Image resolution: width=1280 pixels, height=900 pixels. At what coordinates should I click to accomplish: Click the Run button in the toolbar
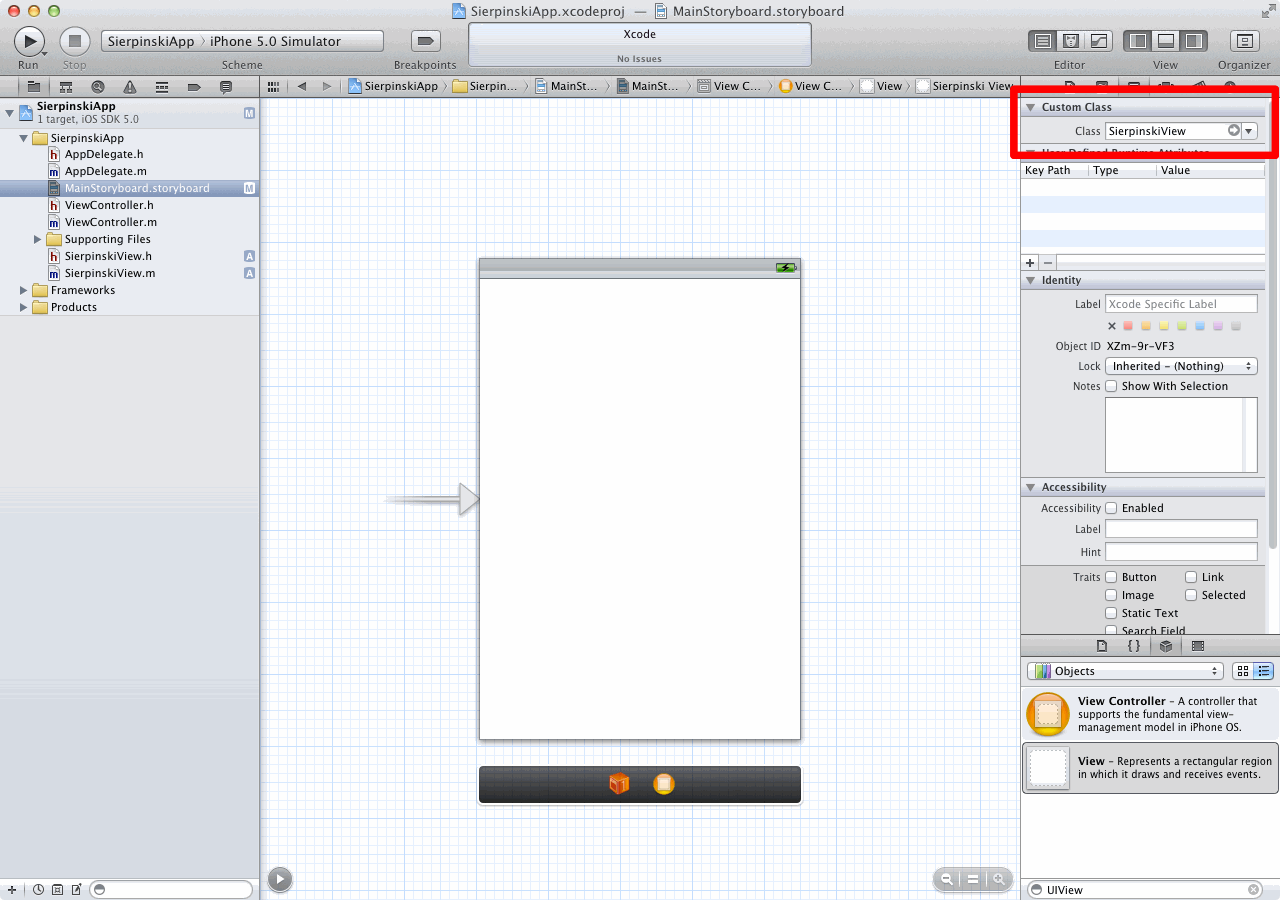pyautogui.click(x=29, y=41)
